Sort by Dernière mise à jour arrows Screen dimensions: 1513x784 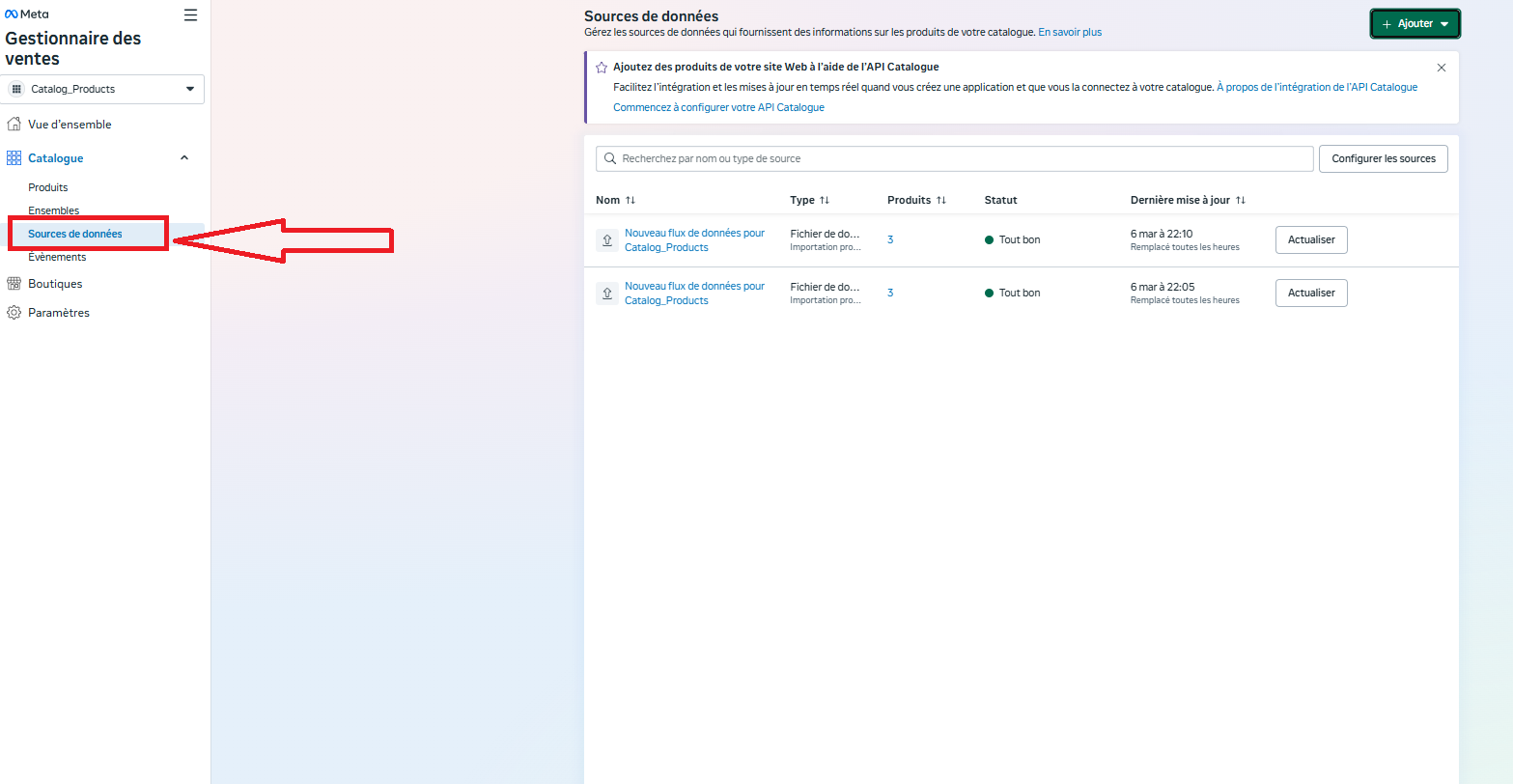(1241, 200)
